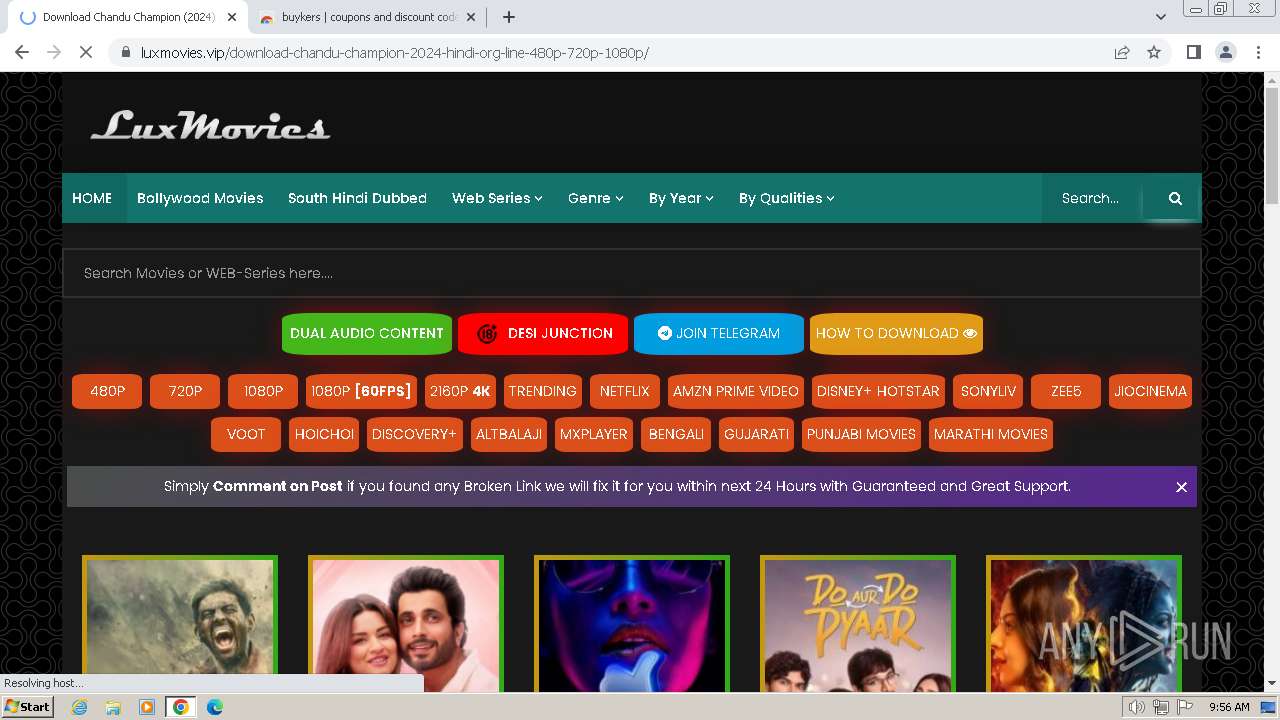Click the Windows Start button
Viewport: 1280px width, 720px height.
coord(28,707)
